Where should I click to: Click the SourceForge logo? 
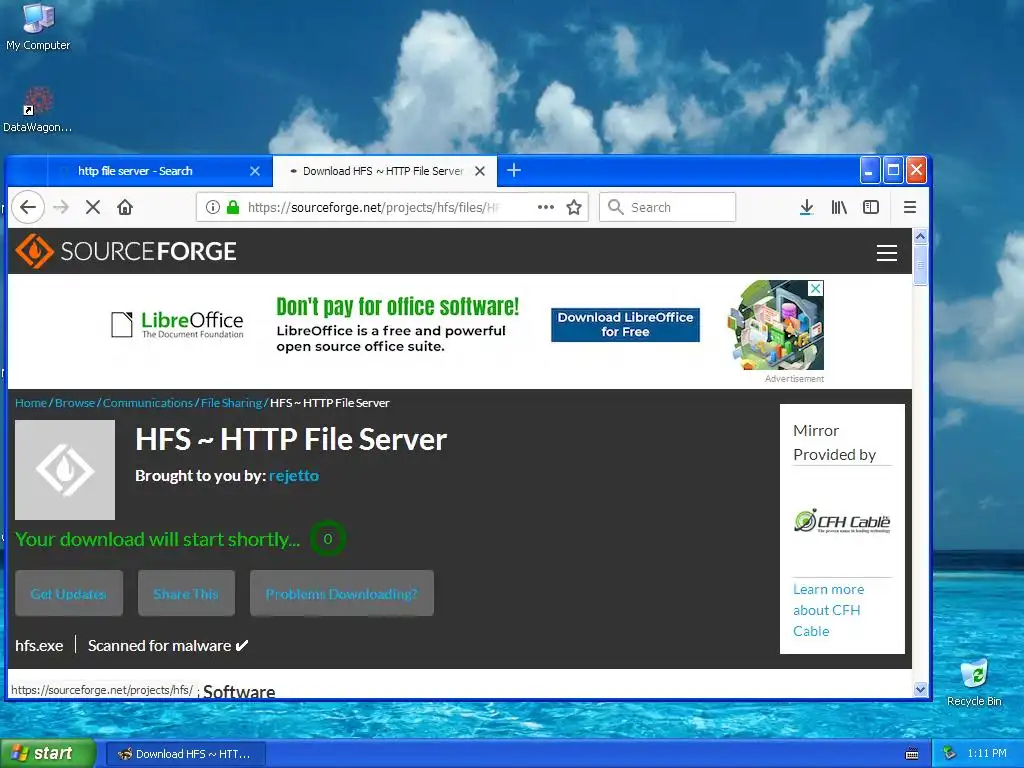(x=125, y=251)
